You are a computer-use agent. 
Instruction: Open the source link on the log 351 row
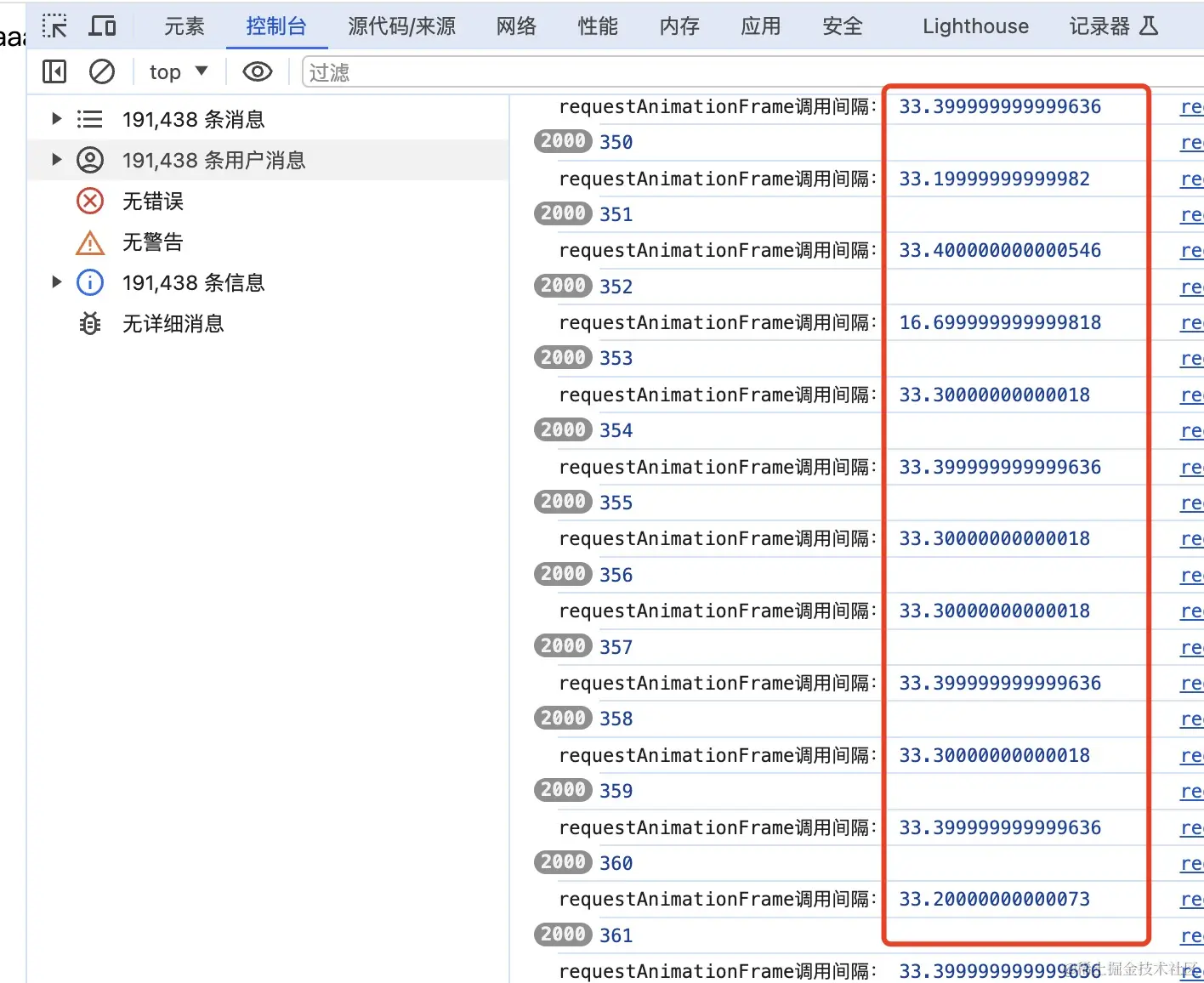(x=1191, y=215)
